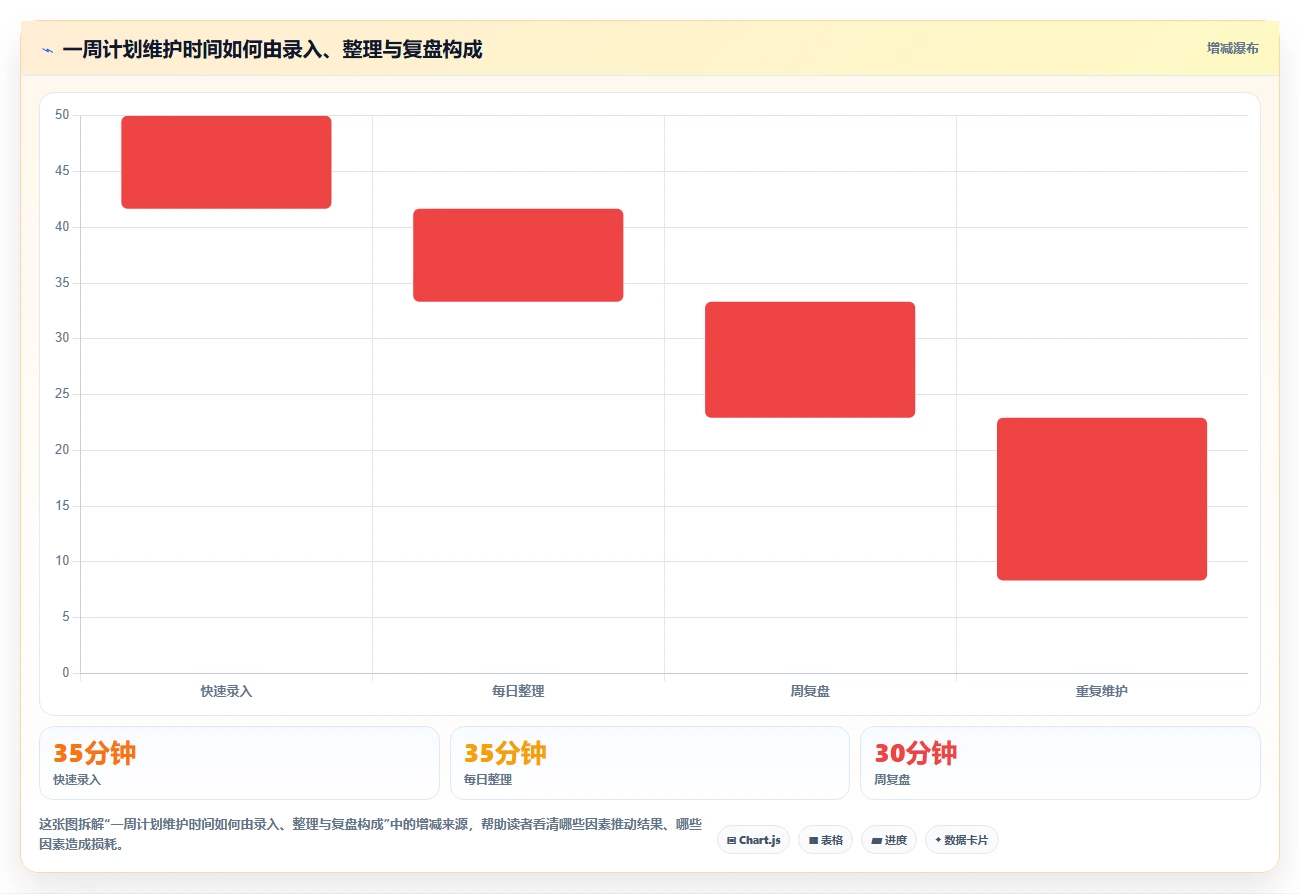
Task: Select the 表格 tag chip
Action: [x=825, y=840]
